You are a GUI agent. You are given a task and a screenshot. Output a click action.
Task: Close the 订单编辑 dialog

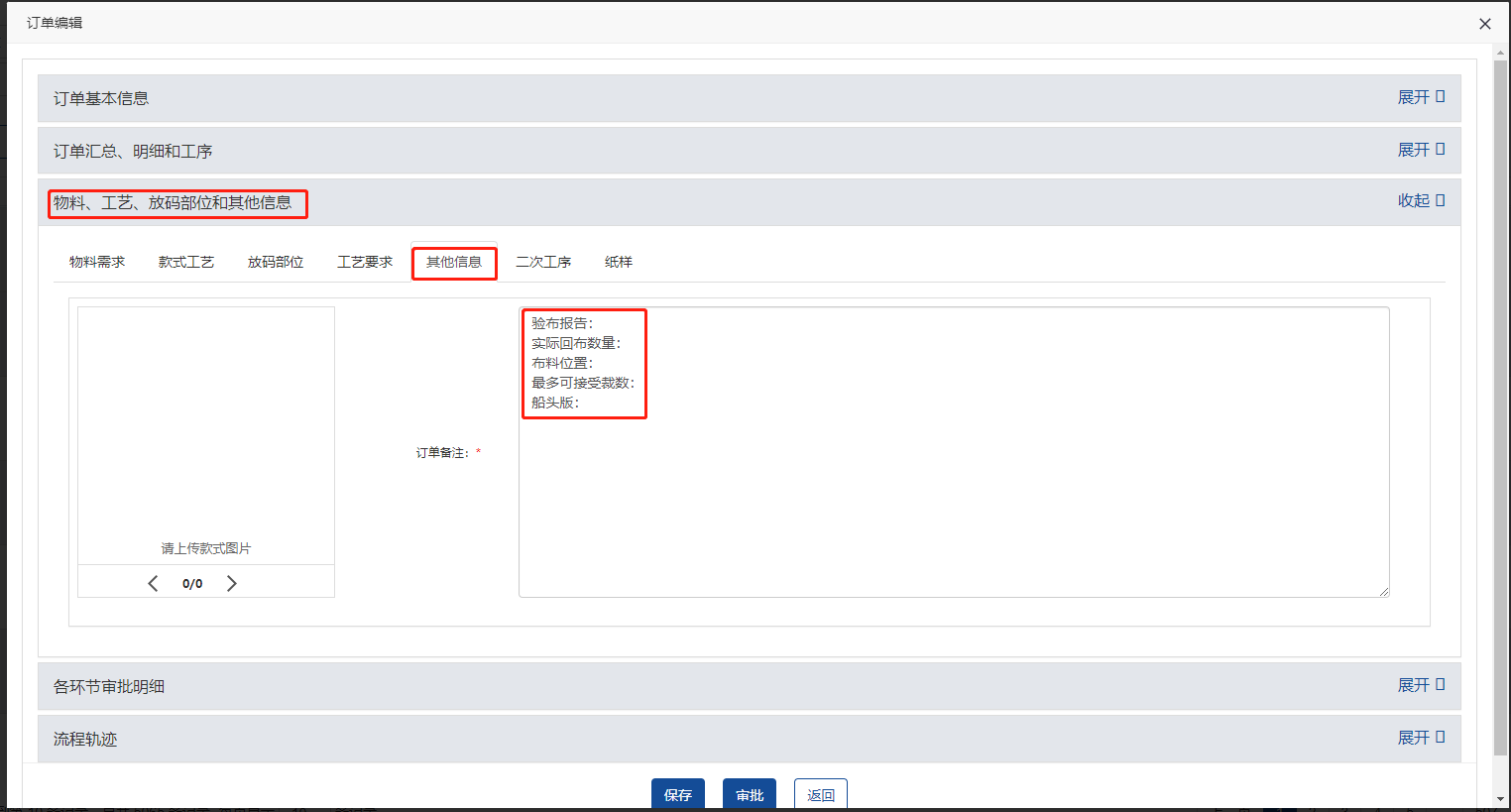(x=1484, y=24)
